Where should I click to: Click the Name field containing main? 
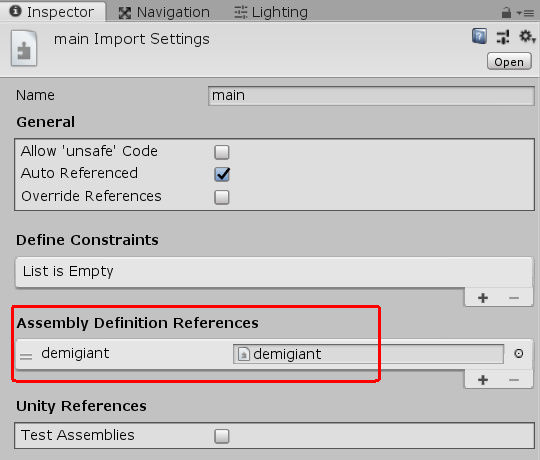tap(371, 95)
